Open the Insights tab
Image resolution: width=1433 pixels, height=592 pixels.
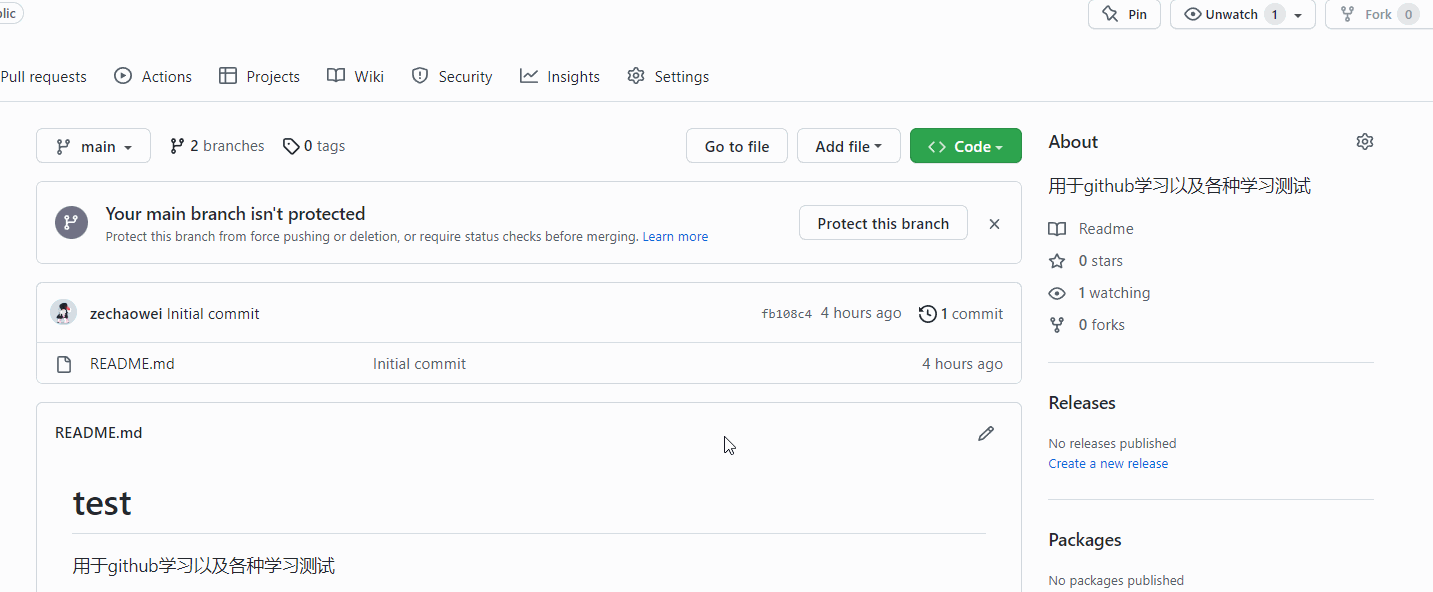tap(560, 76)
